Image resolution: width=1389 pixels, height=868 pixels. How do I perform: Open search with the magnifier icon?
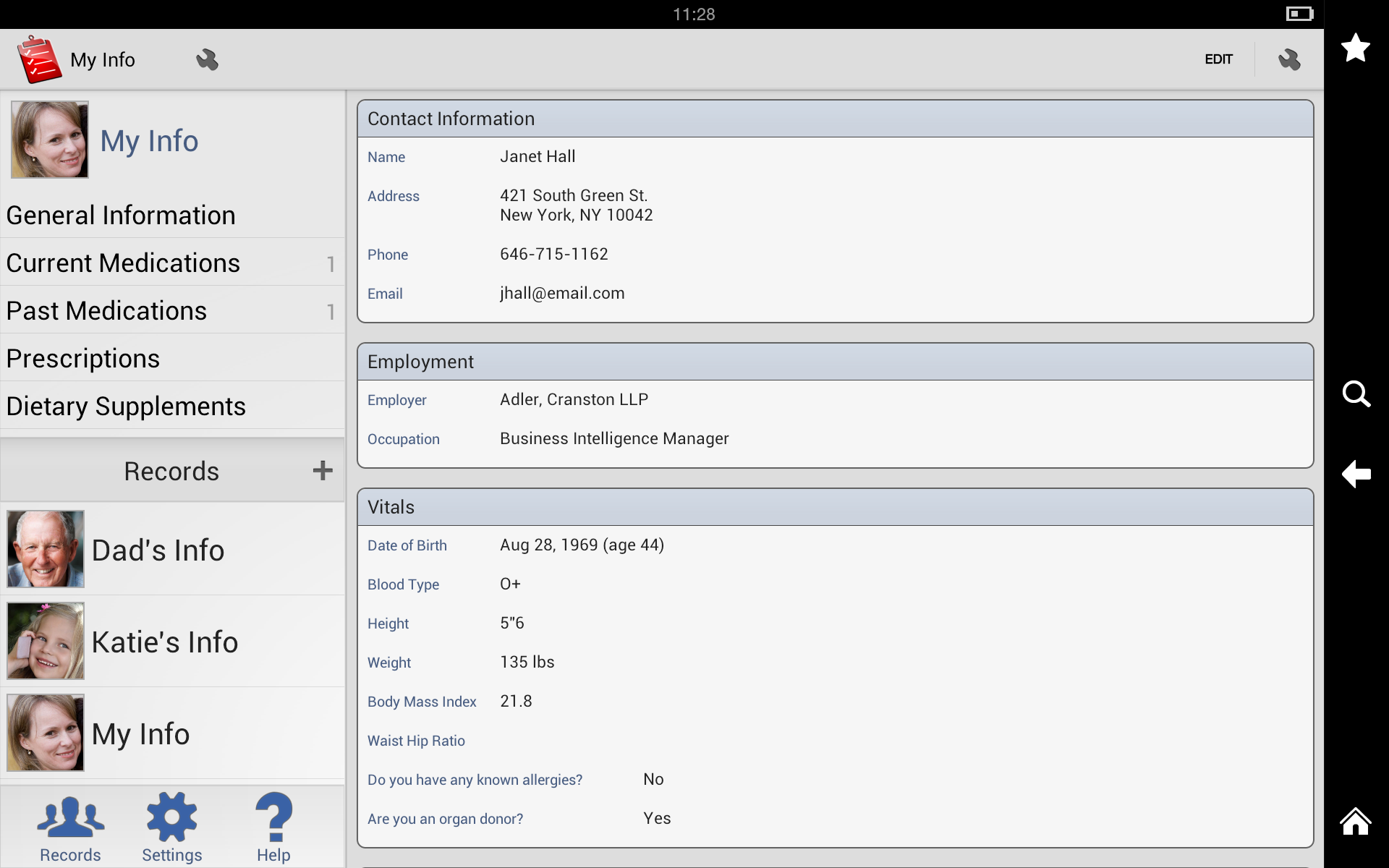point(1356,394)
